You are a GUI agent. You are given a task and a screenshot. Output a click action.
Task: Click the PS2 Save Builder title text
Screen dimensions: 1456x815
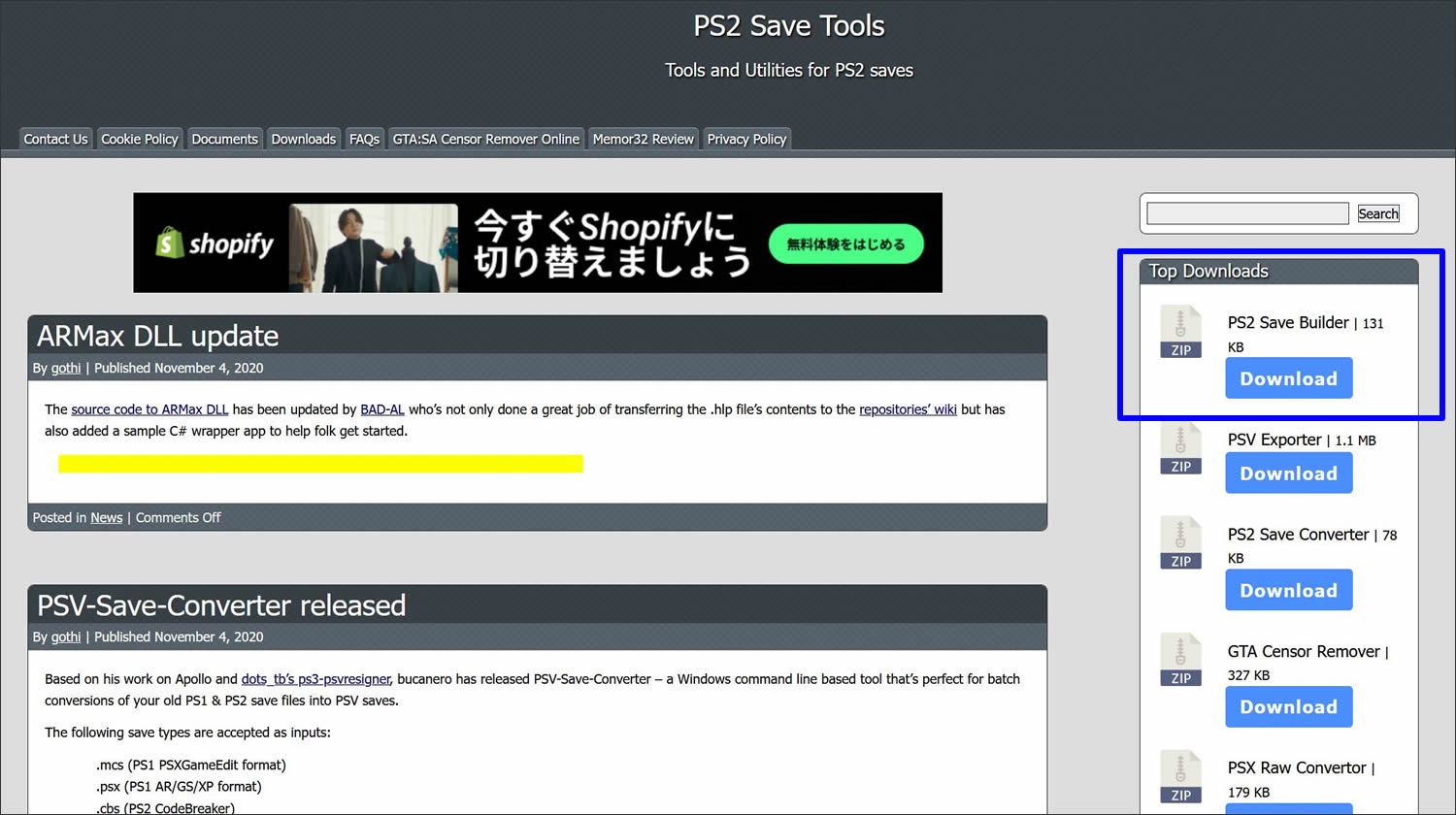[1288, 322]
